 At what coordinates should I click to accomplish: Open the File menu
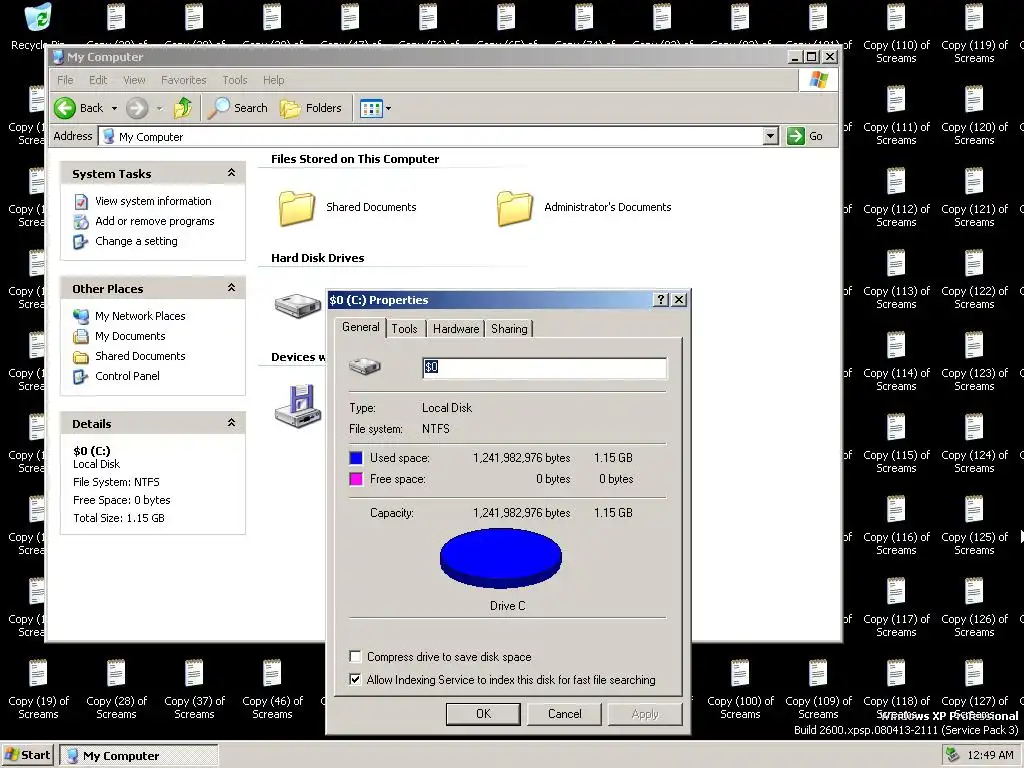click(x=65, y=80)
